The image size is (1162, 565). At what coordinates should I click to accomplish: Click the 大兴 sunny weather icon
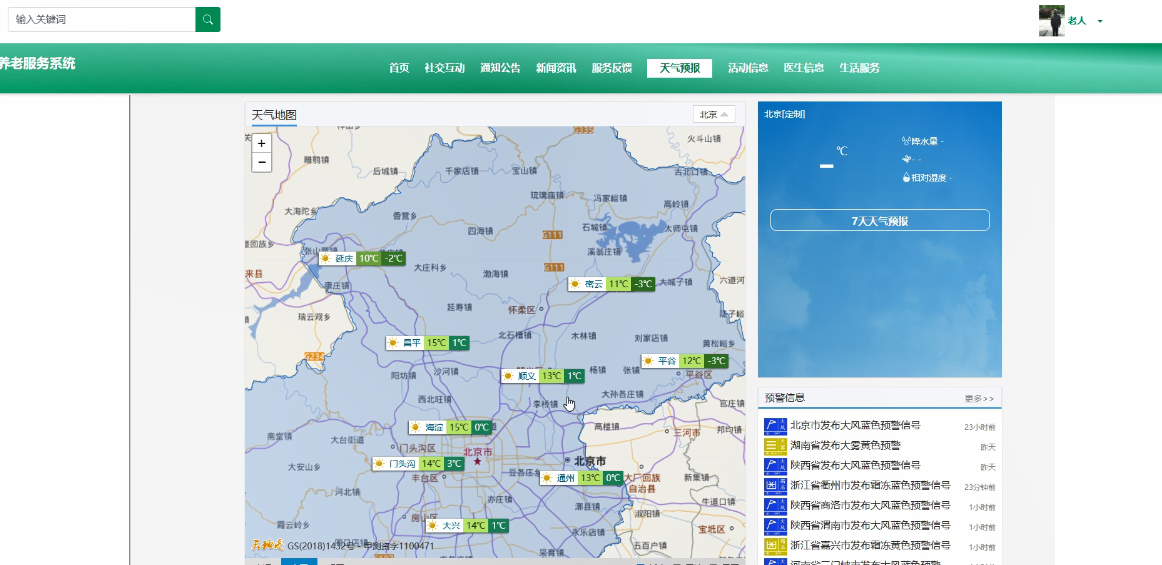pos(433,526)
